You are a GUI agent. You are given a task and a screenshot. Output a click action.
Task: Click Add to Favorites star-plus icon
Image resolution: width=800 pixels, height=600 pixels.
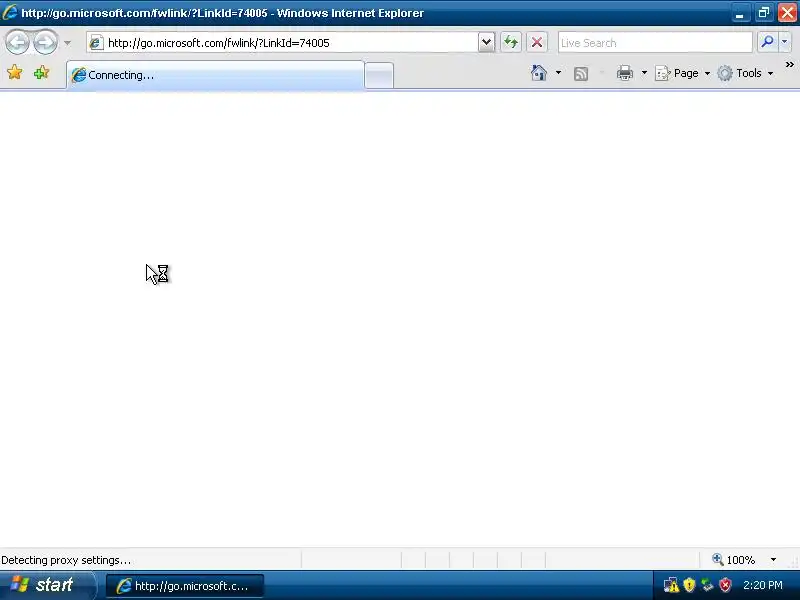click(x=41, y=72)
